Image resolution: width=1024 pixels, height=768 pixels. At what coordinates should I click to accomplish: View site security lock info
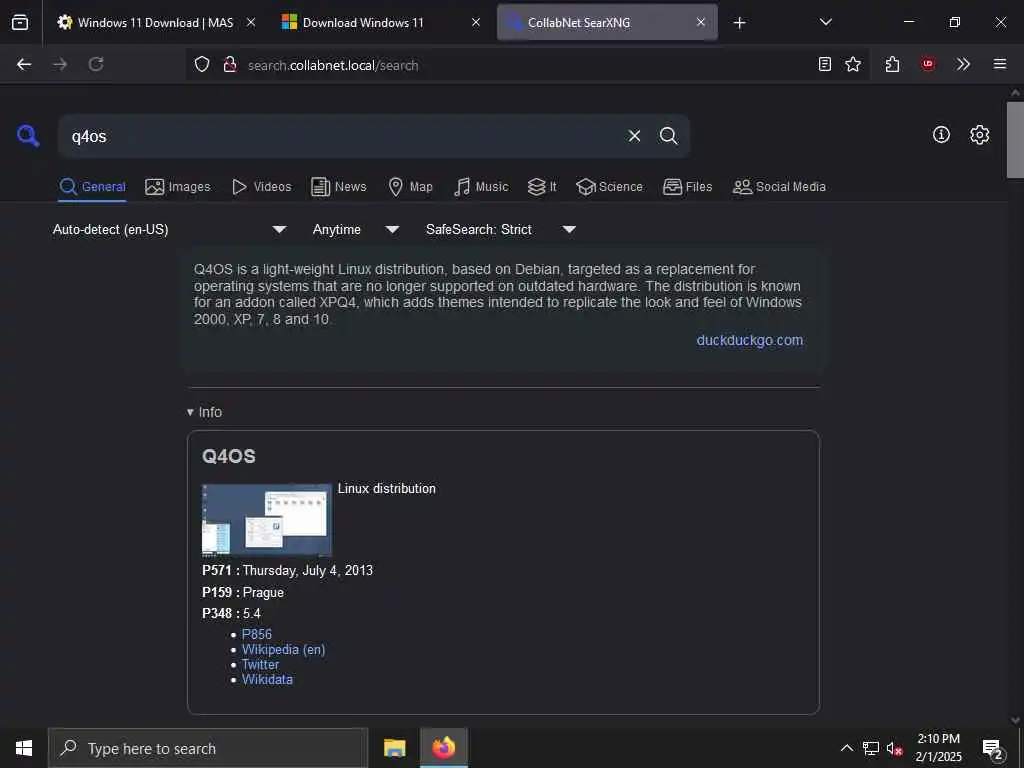[x=229, y=64]
